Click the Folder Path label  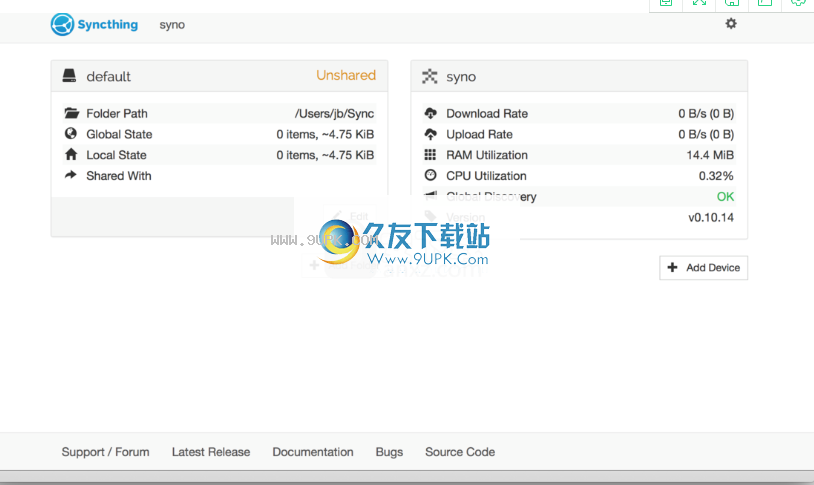point(117,114)
